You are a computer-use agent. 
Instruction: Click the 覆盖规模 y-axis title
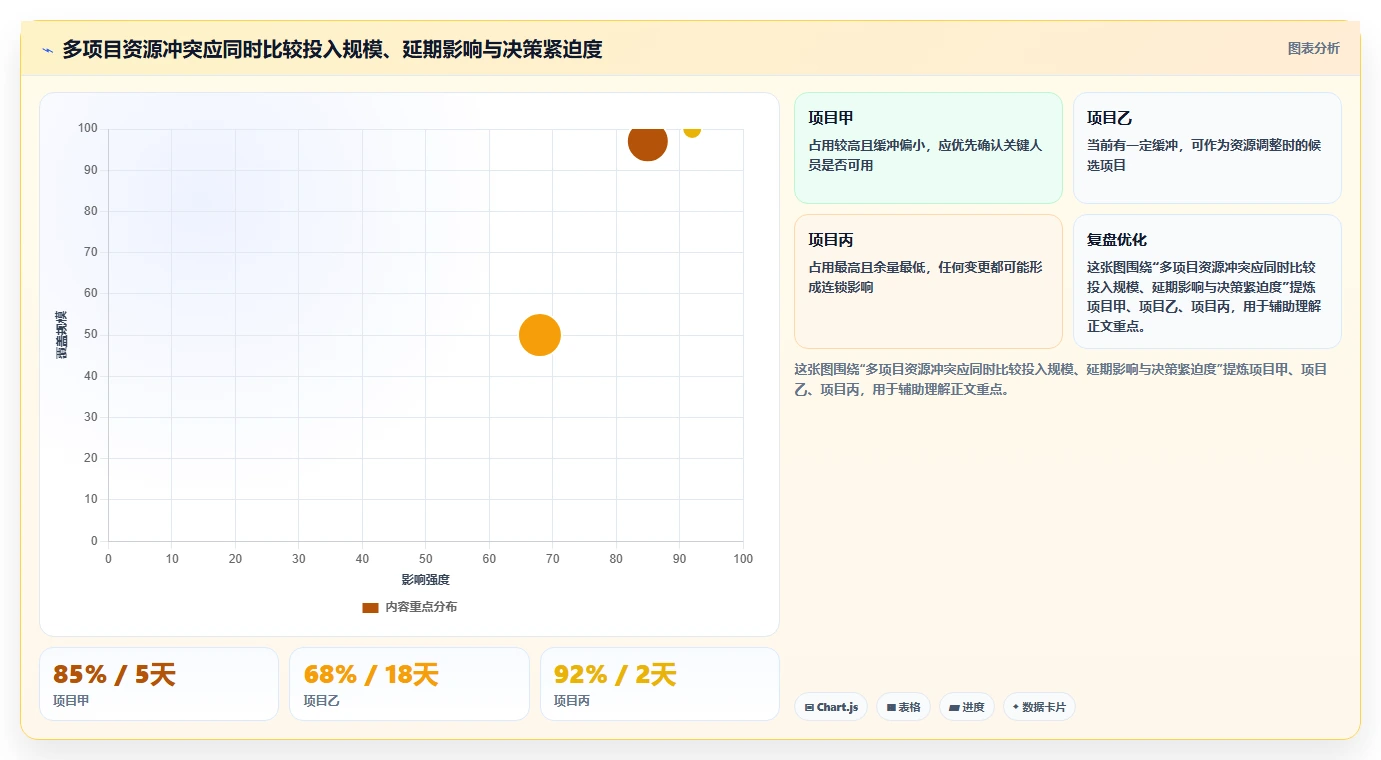[61, 335]
